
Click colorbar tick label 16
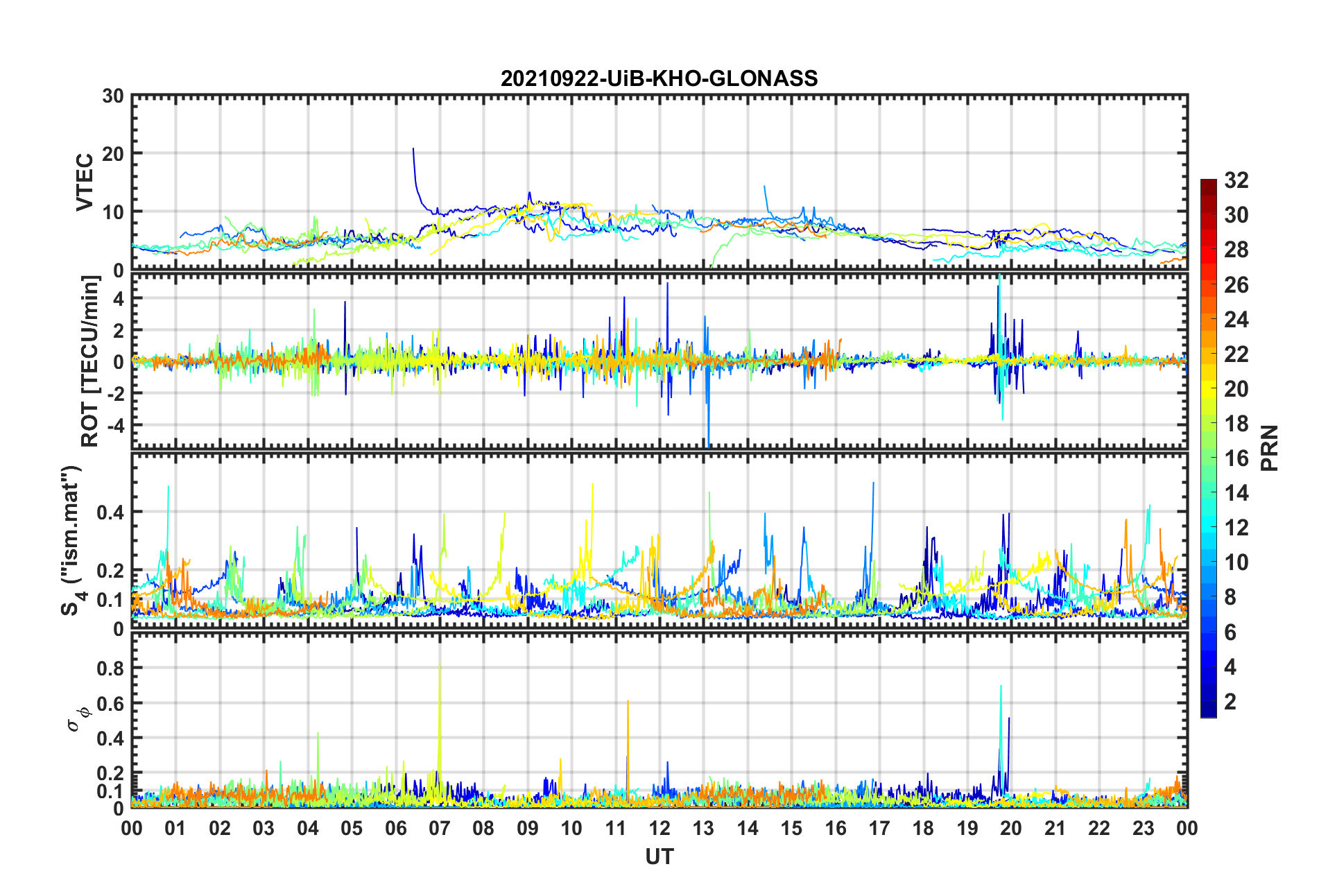click(1236, 458)
